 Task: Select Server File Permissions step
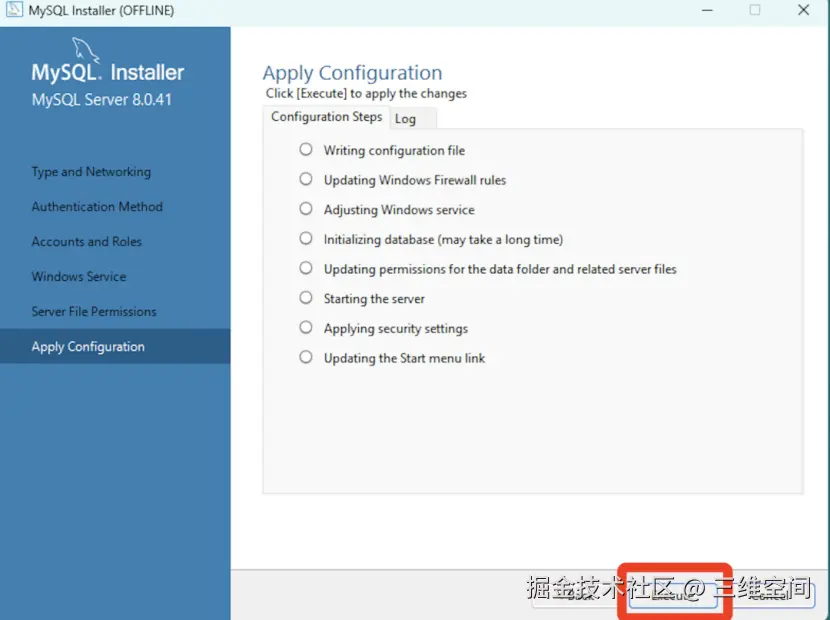pos(94,311)
